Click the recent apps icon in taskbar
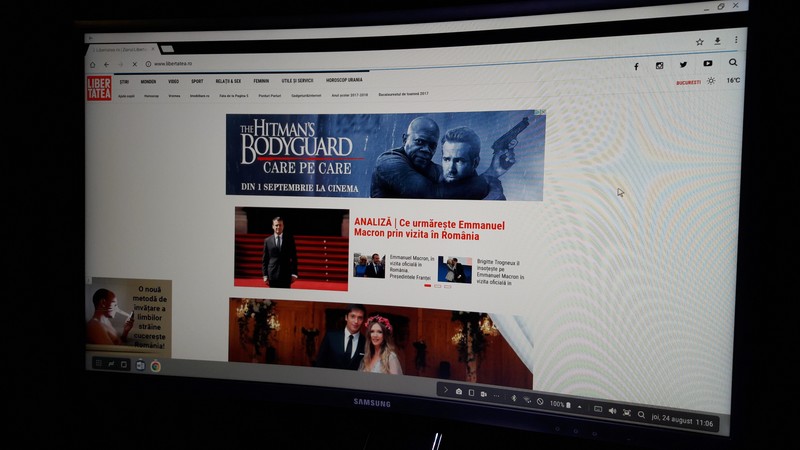 [111, 364]
